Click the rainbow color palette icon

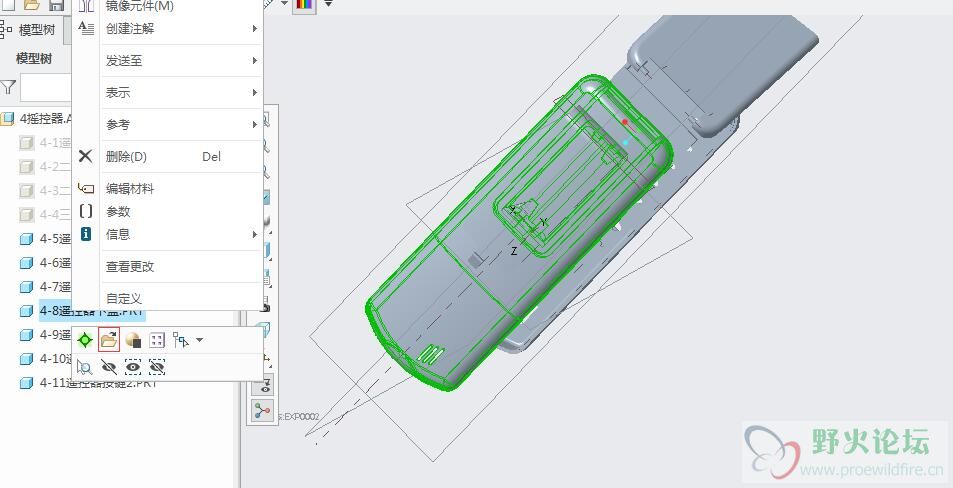(x=303, y=5)
